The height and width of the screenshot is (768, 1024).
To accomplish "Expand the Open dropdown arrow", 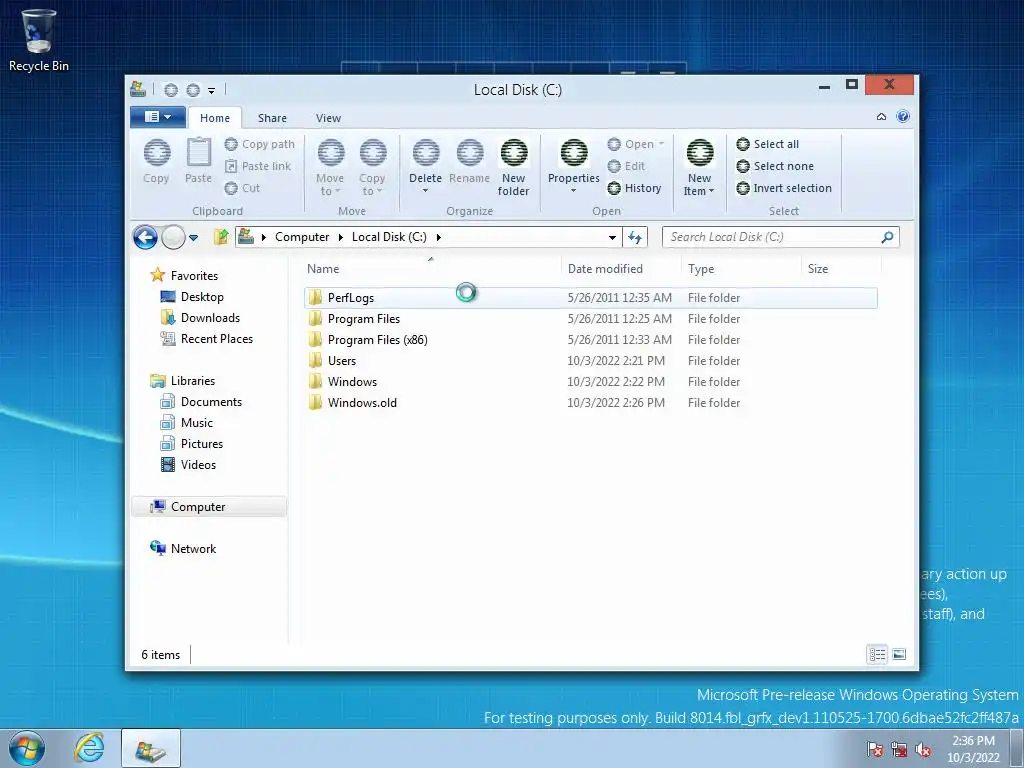I will 662,144.
